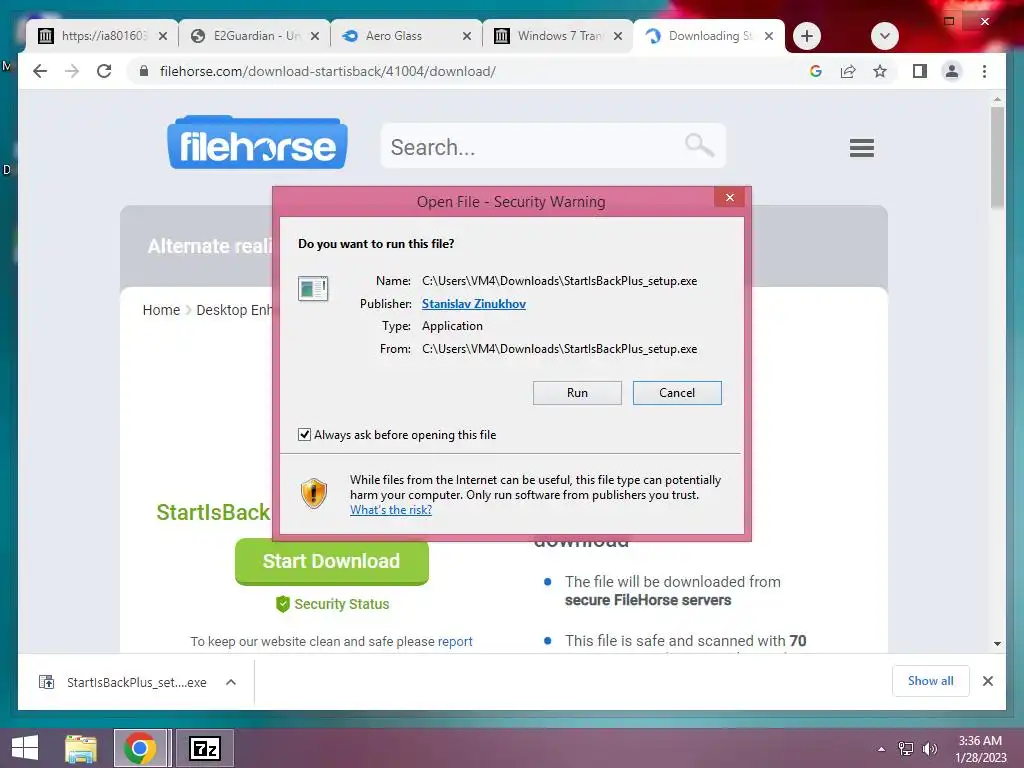
Task: Select the Downloading tab
Action: click(709, 36)
